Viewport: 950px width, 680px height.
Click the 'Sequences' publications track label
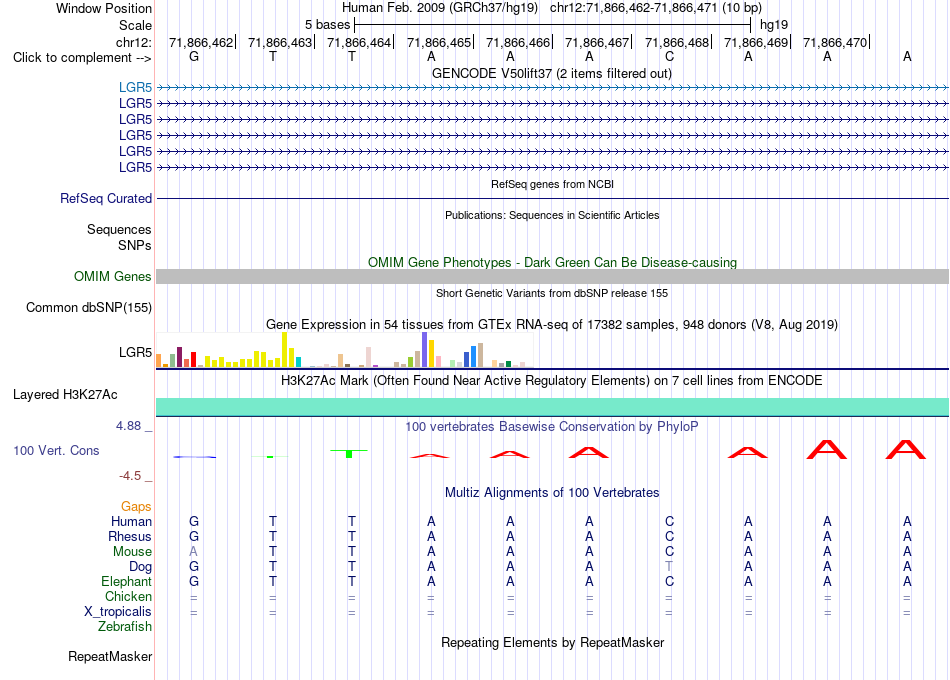click(x=119, y=229)
